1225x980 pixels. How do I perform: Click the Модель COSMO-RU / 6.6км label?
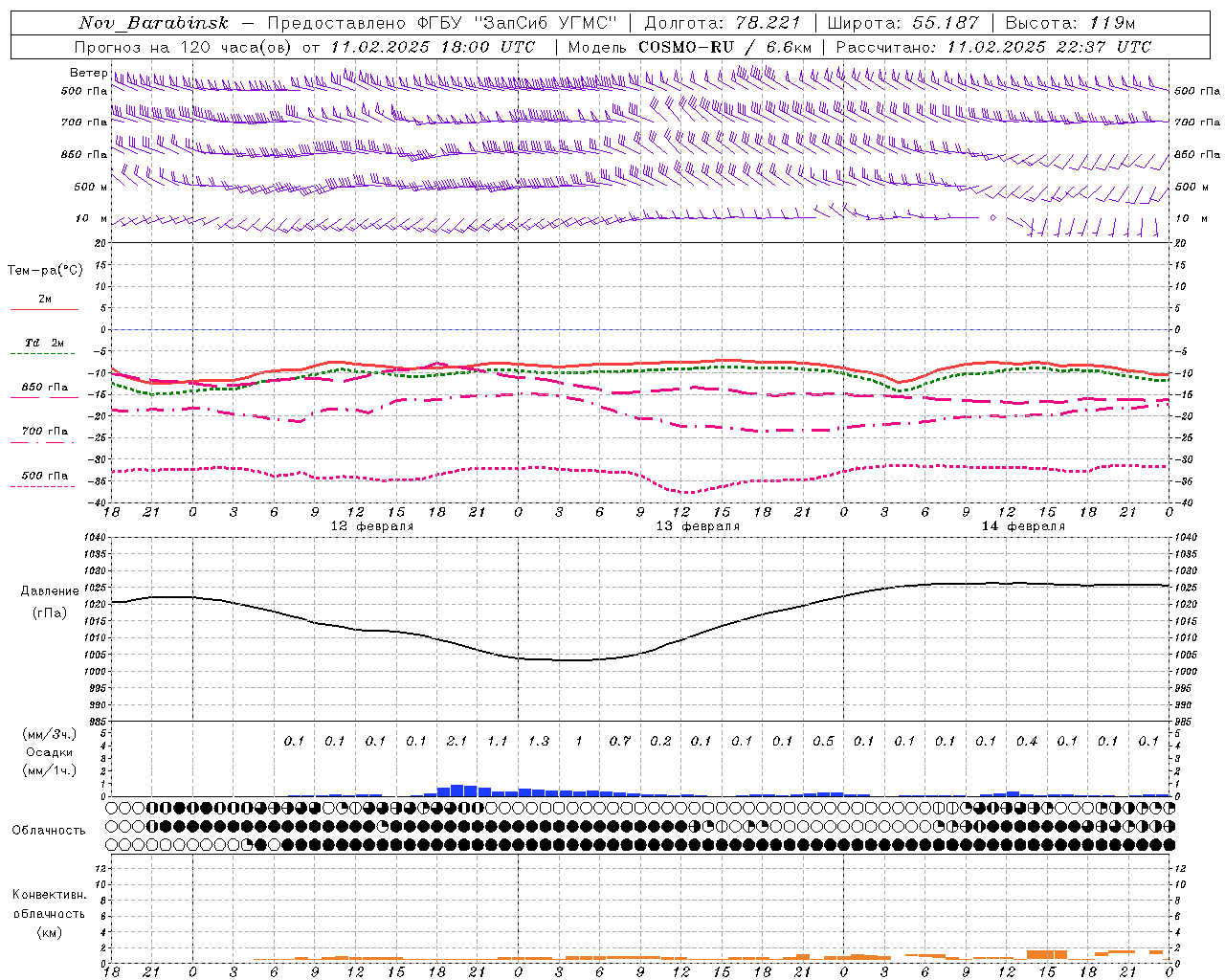tap(689, 47)
